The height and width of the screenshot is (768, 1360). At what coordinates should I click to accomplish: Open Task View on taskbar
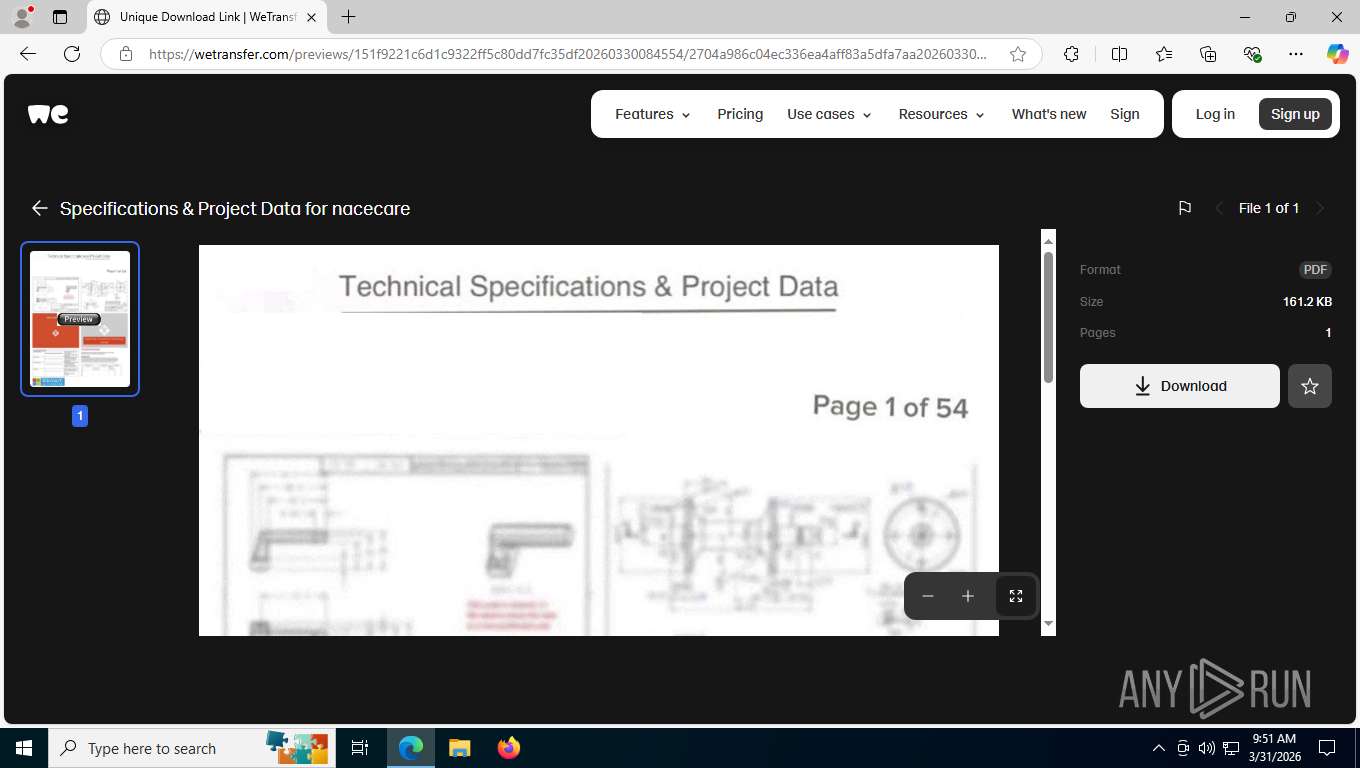tap(360, 748)
